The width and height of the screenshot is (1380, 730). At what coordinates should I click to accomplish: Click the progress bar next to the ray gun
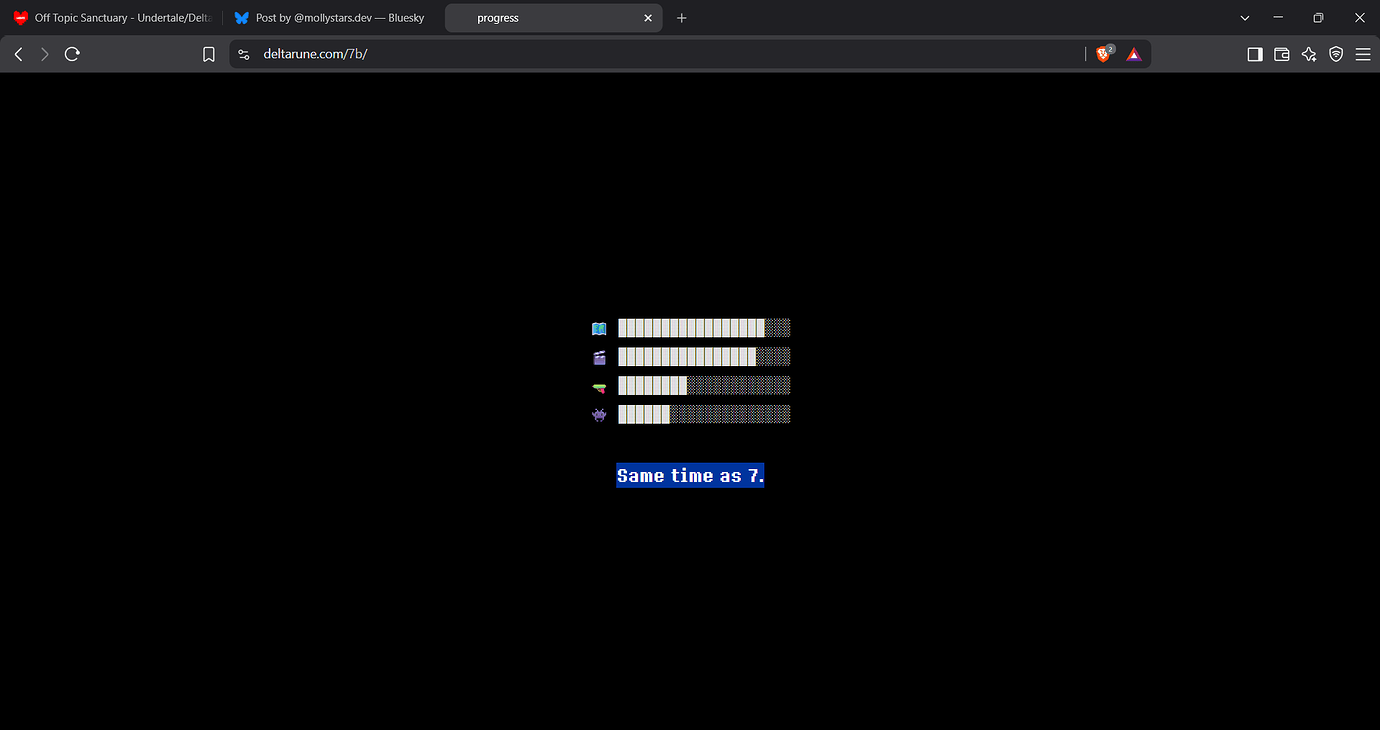[704, 385]
